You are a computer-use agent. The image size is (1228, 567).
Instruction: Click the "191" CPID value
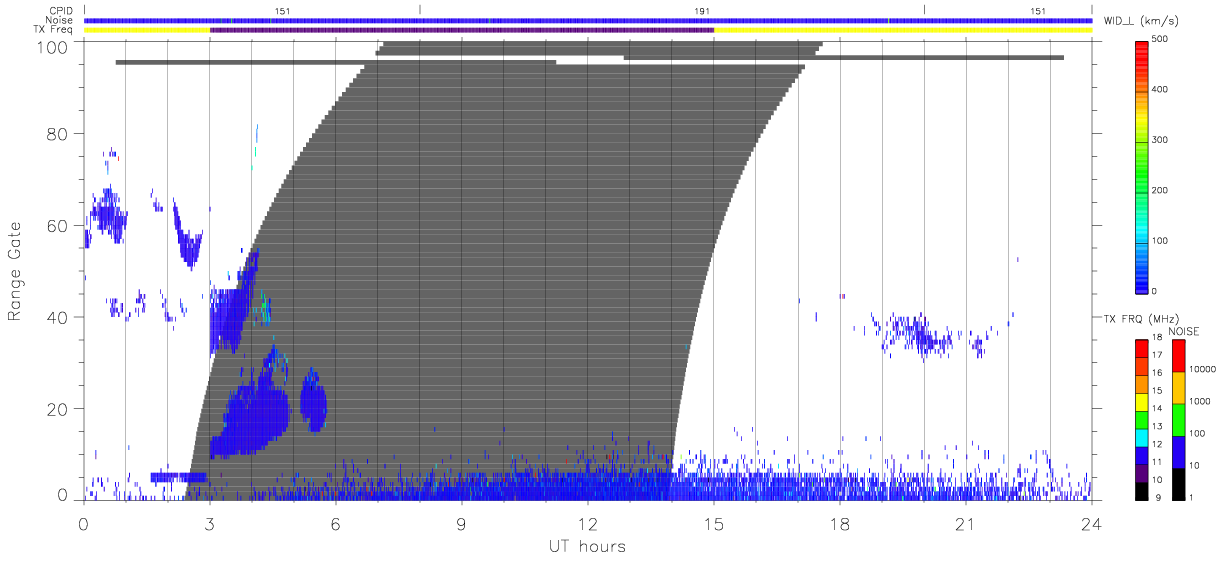(702, 11)
